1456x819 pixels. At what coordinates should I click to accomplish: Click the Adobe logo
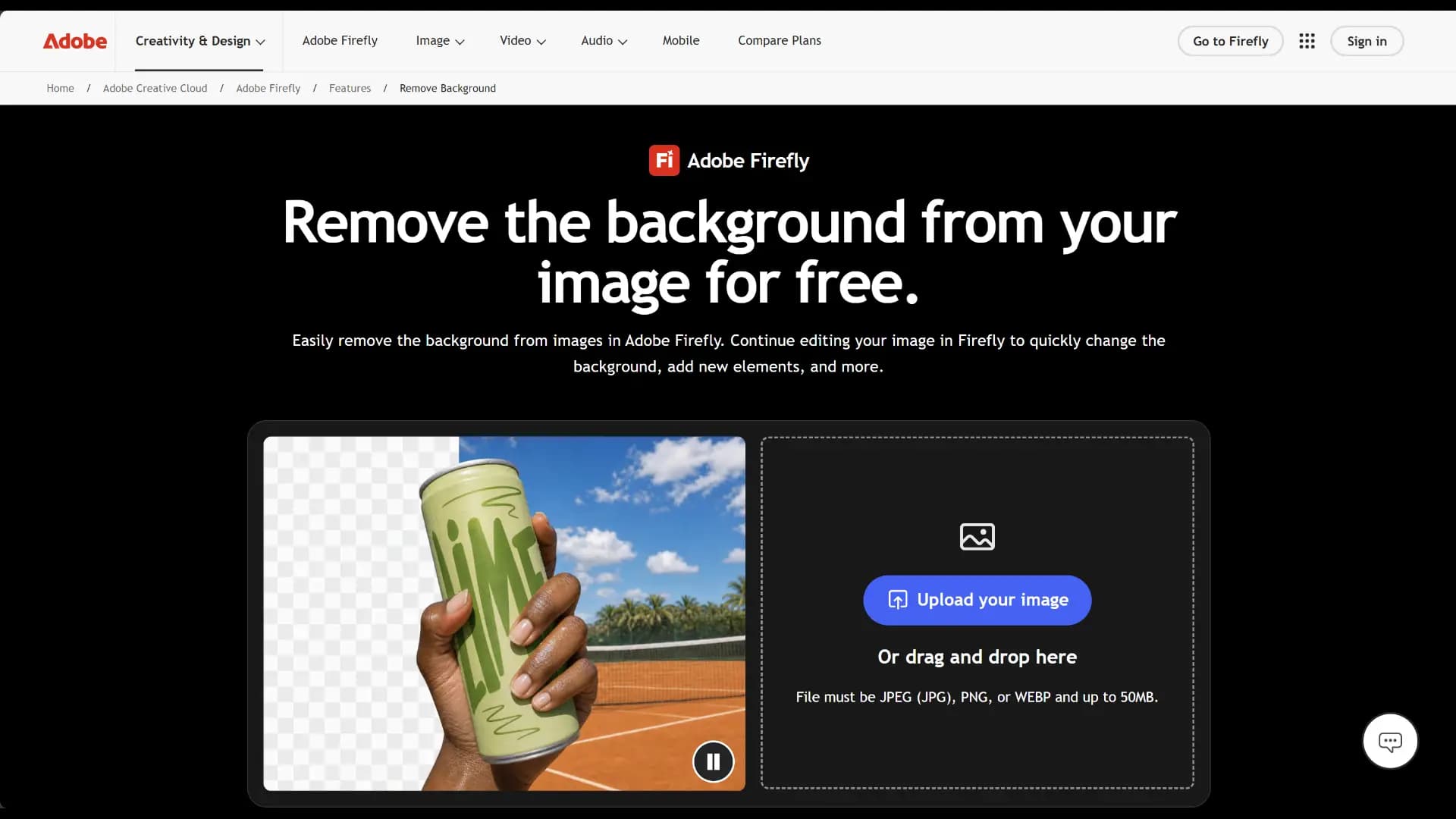click(74, 41)
